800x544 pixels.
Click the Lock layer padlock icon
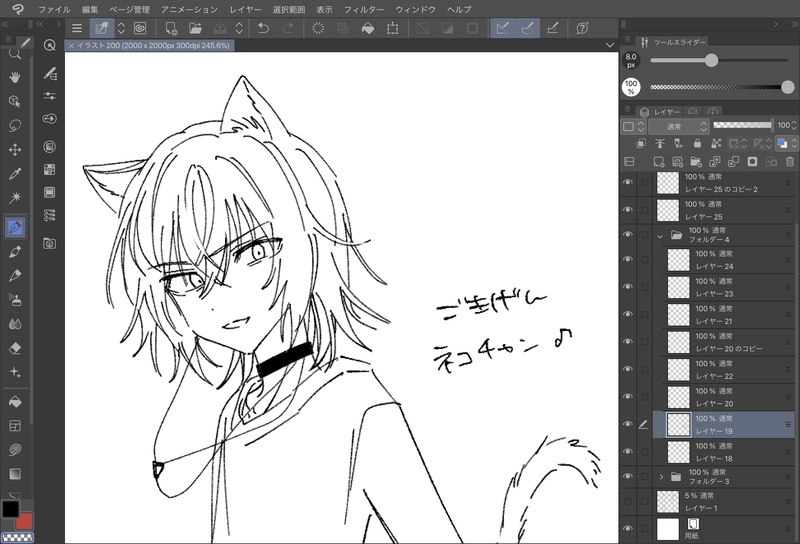click(697, 143)
